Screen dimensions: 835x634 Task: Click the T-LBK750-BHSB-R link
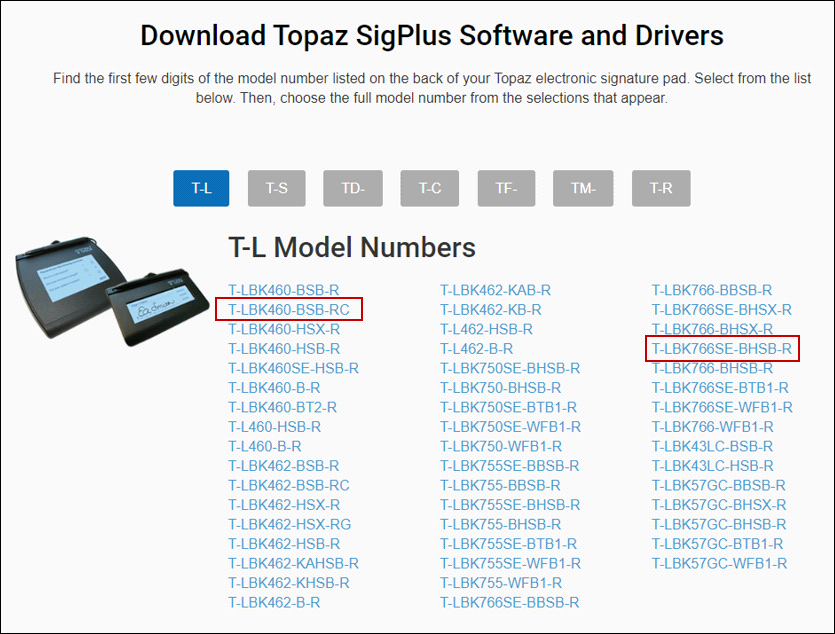tap(501, 388)
